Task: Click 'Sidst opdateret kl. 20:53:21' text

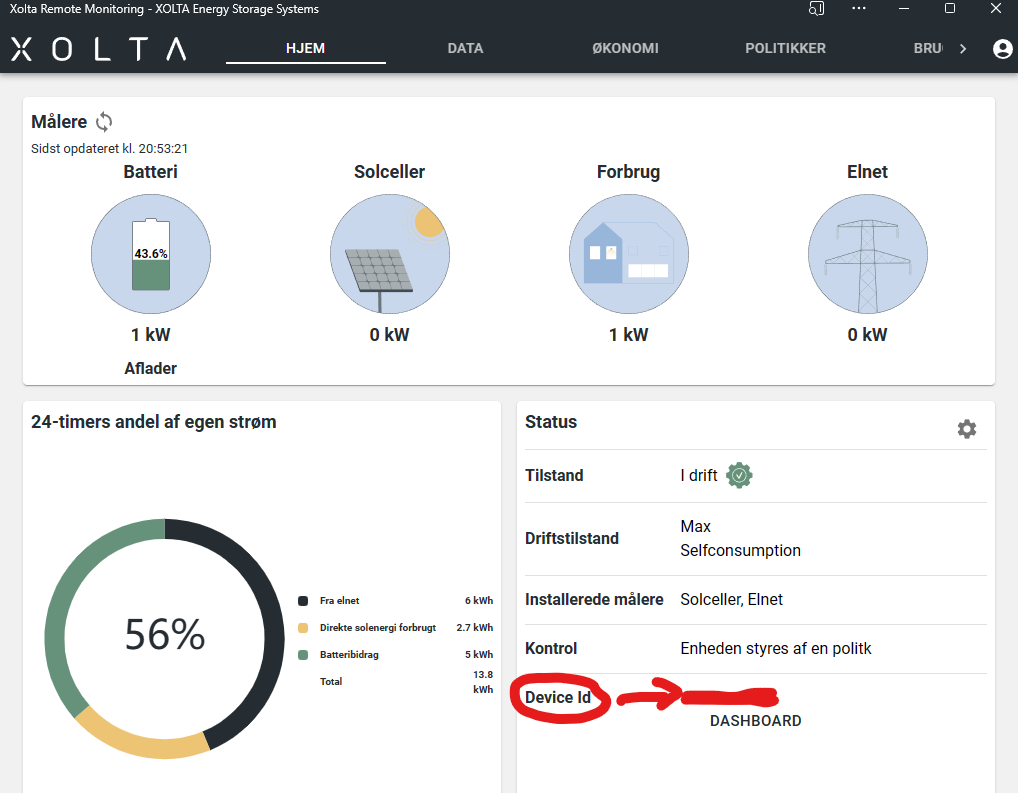Action: [x=110, y=149]
